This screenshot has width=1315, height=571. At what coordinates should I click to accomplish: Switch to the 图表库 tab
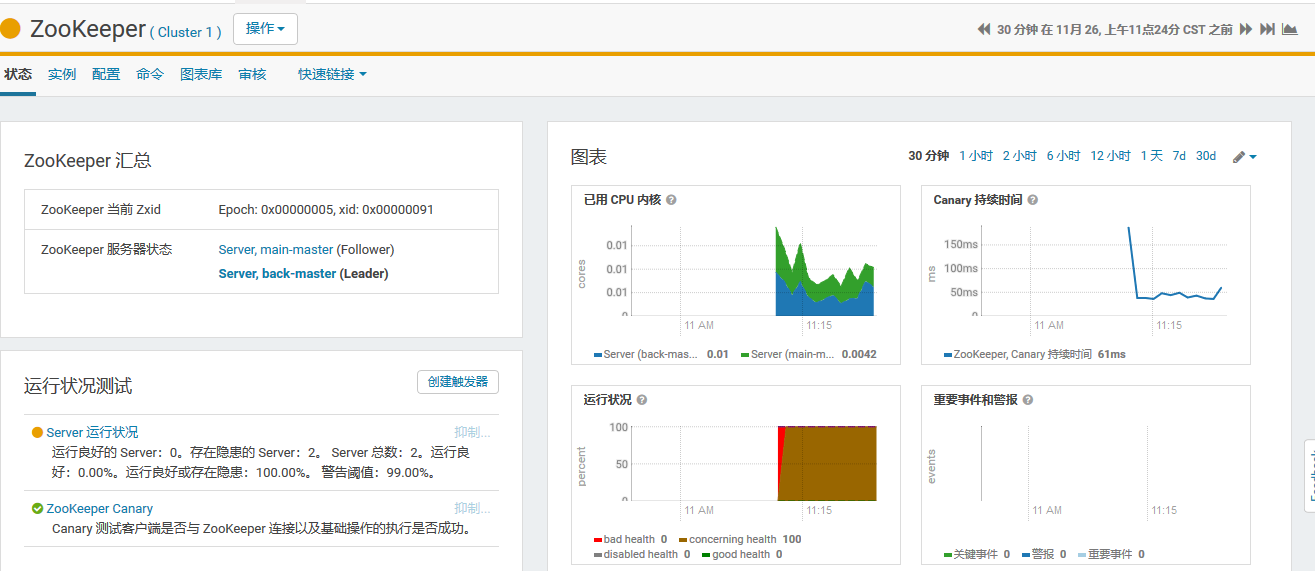(x=201, y=74)
